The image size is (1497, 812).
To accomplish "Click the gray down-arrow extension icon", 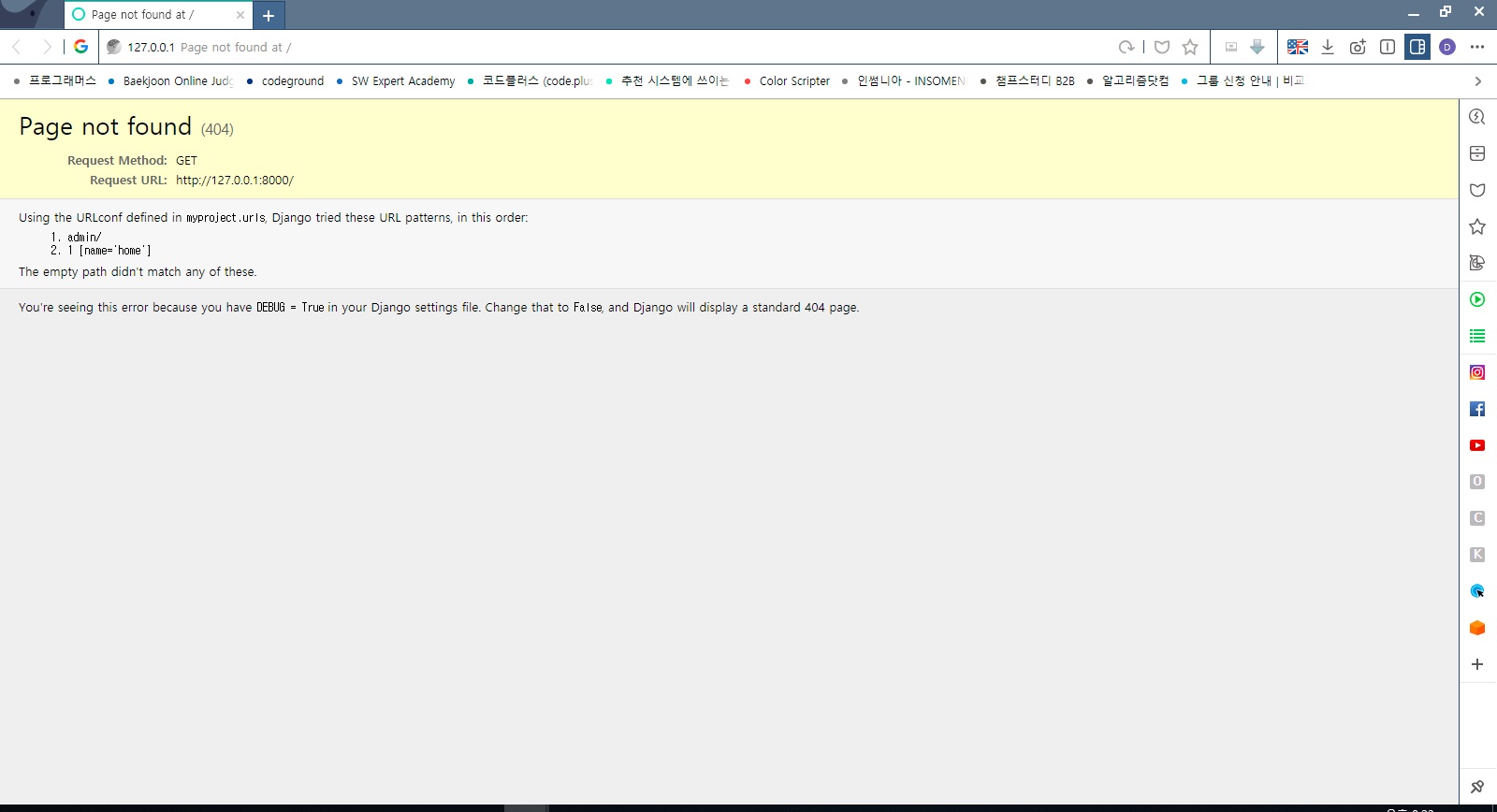I will click(1257, 47).
